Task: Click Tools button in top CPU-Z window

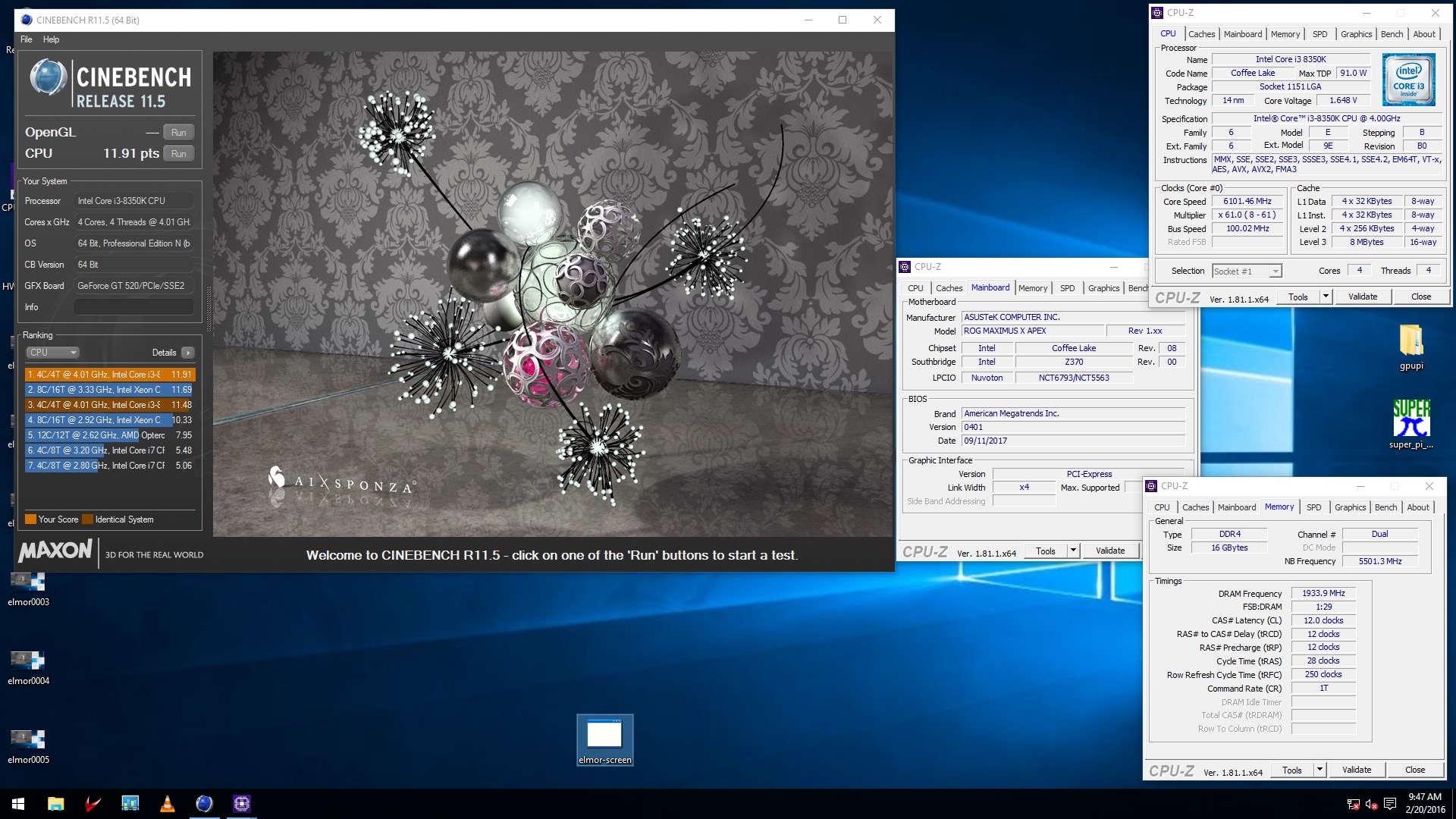Action: coord(1298,297)
